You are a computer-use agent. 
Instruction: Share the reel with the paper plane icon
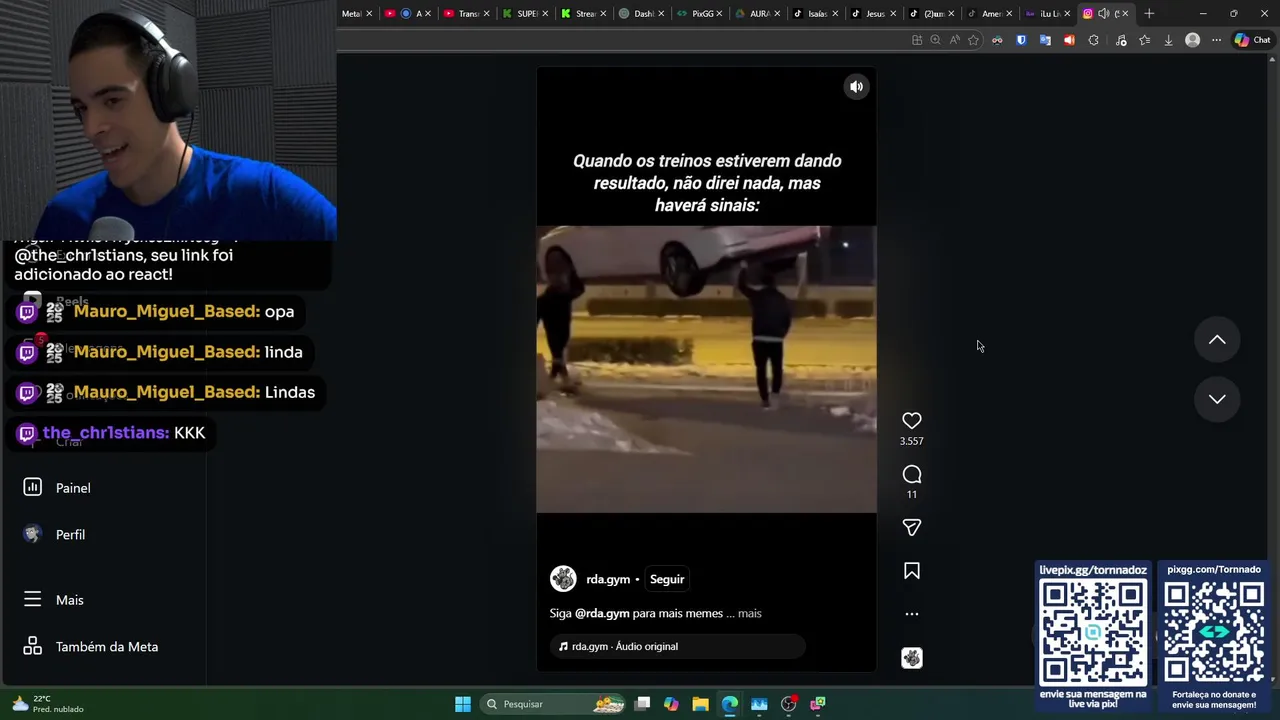(x=911, y=527)
